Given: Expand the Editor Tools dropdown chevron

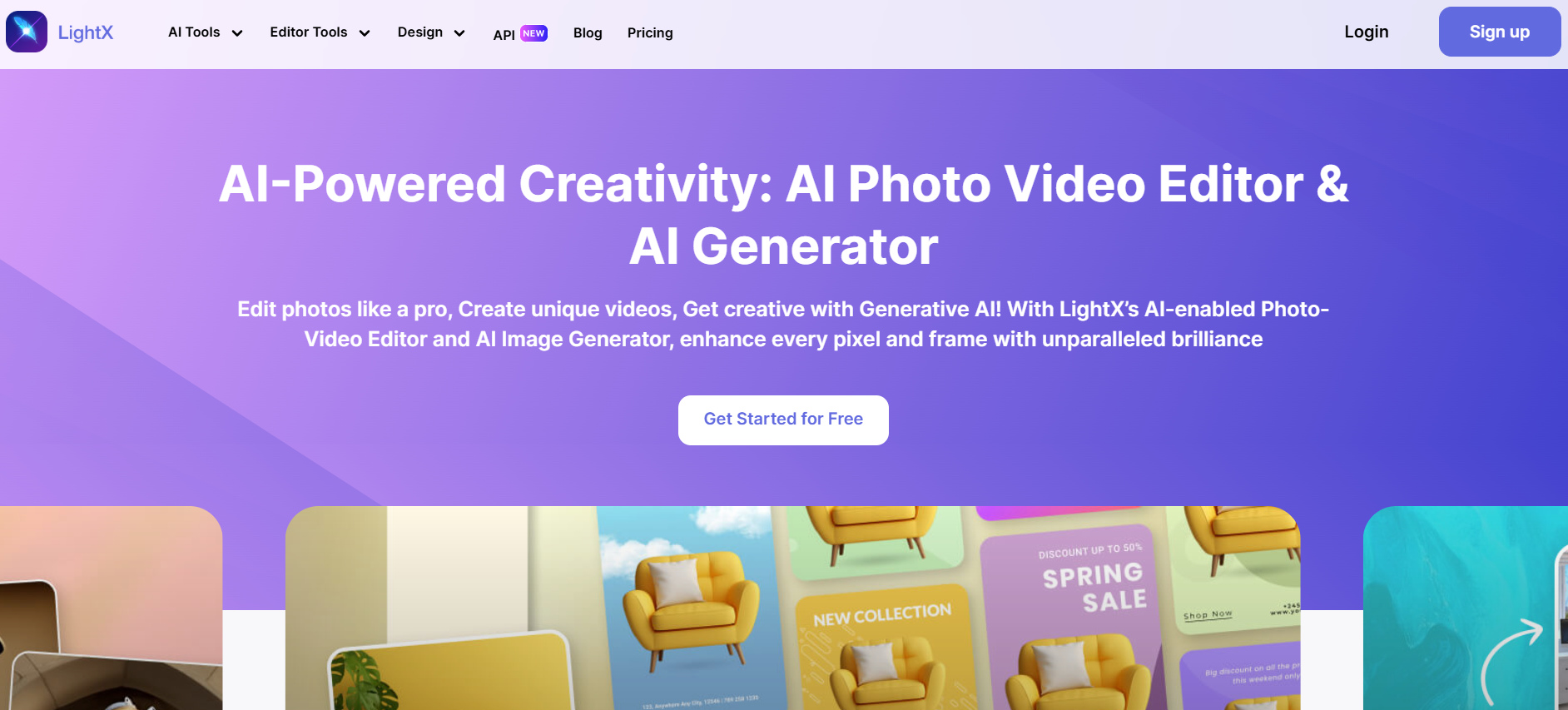Looking at the screenshot, I should click(365, 33).
